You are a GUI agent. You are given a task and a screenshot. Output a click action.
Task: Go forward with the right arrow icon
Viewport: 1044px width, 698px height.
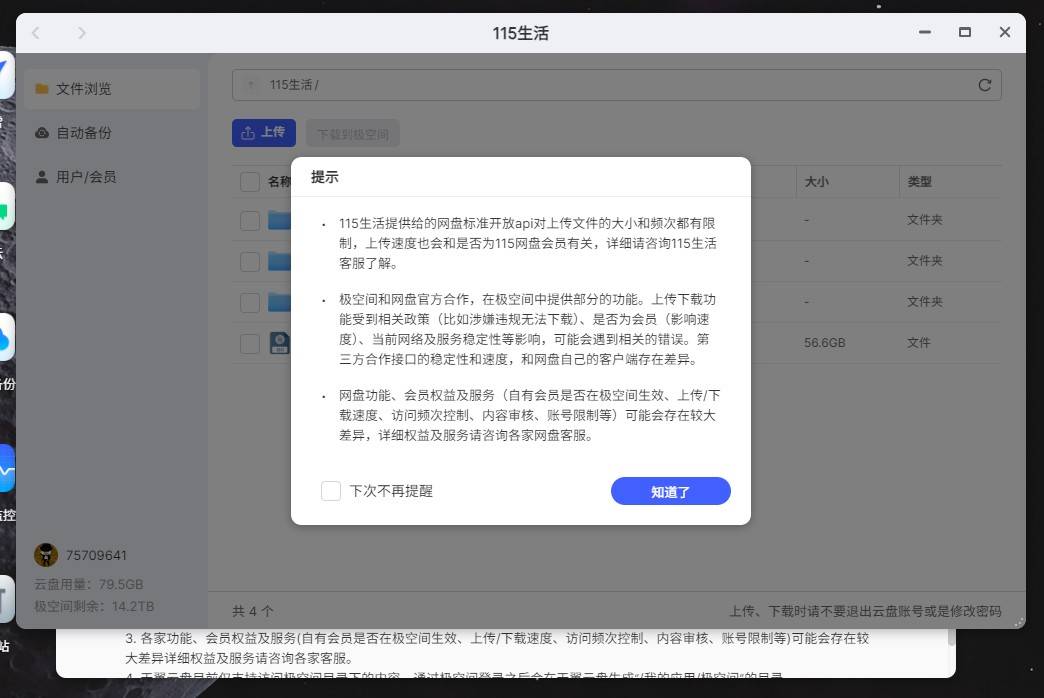point(81,33)
